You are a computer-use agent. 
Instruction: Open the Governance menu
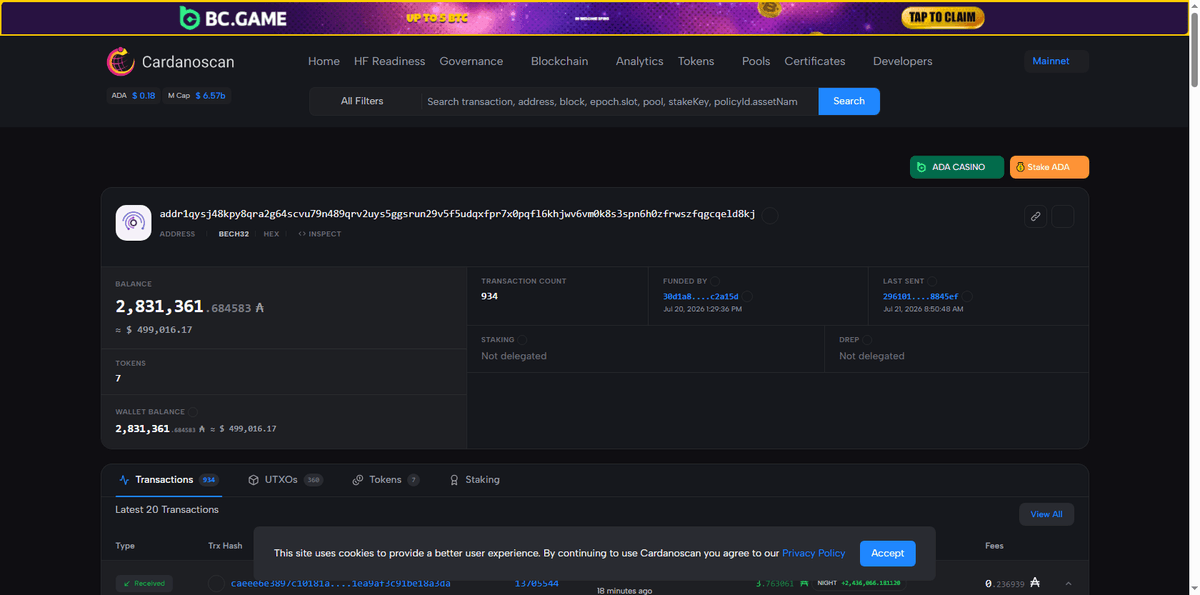tap(471, 61)
